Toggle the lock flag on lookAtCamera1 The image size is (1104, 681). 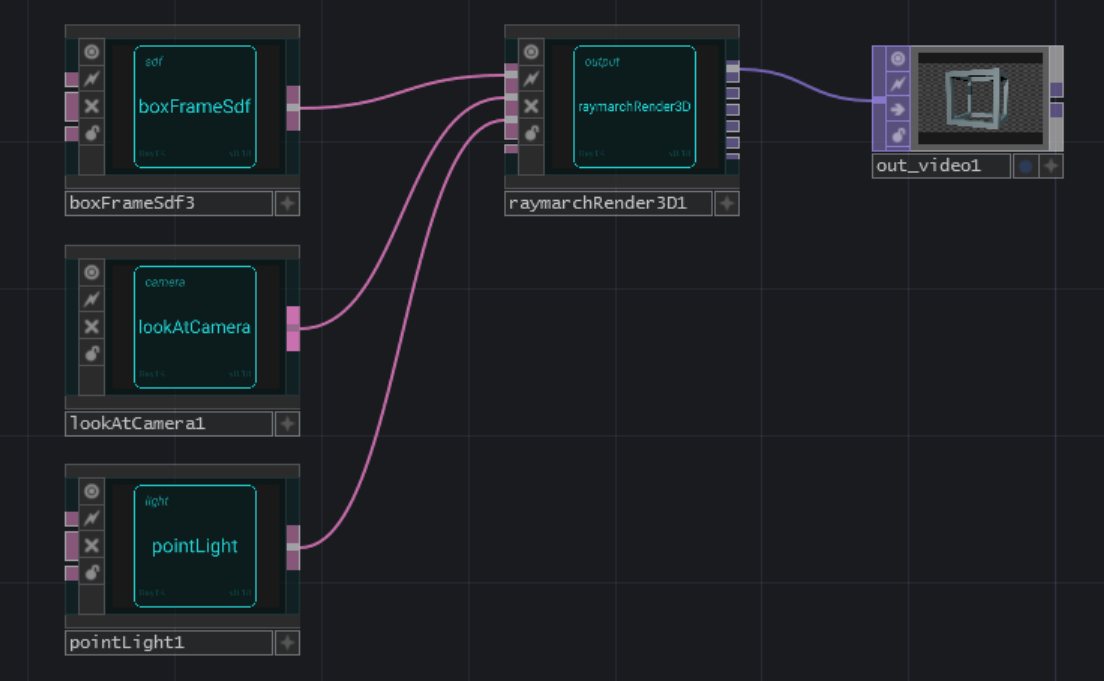click(x=92, y=354)
